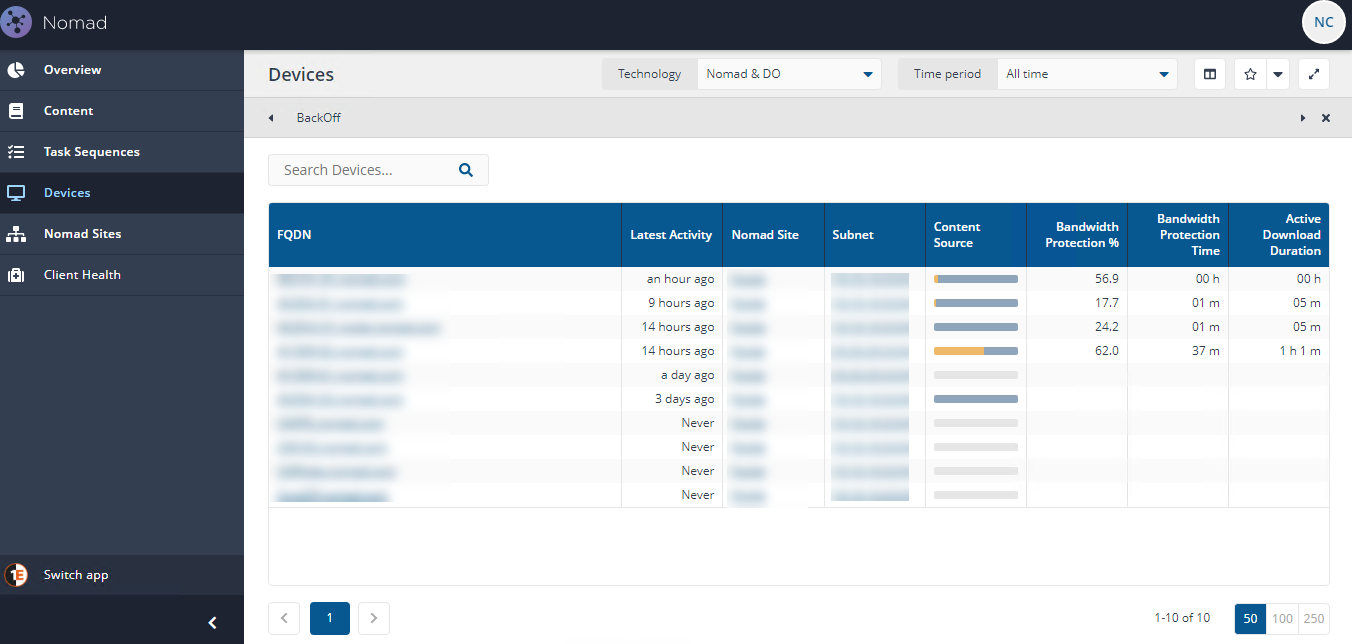This screenshot has width=1352, height=644.
Task: Click 'a day ago' activity cell
Action: pos(688,375)
